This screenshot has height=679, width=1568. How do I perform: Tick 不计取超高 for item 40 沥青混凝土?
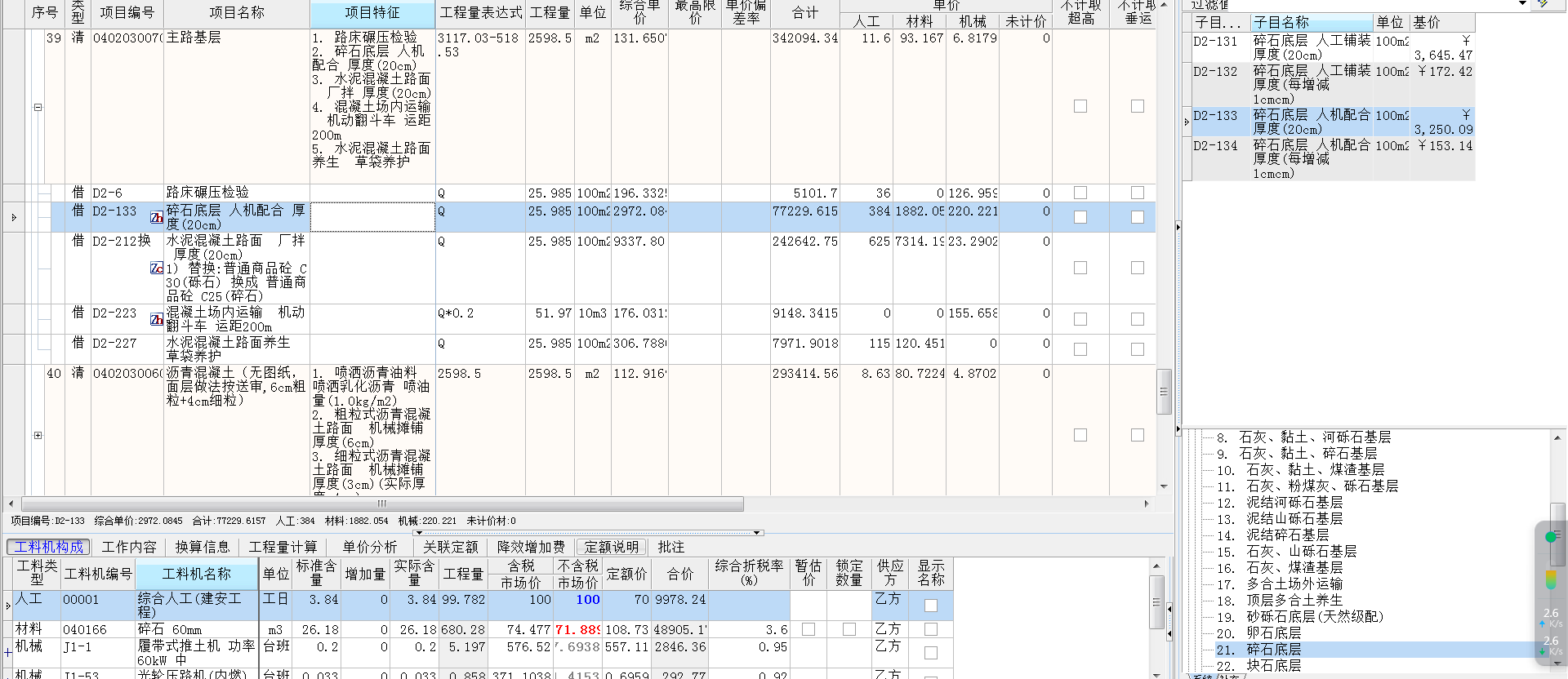coord(1080,435)
